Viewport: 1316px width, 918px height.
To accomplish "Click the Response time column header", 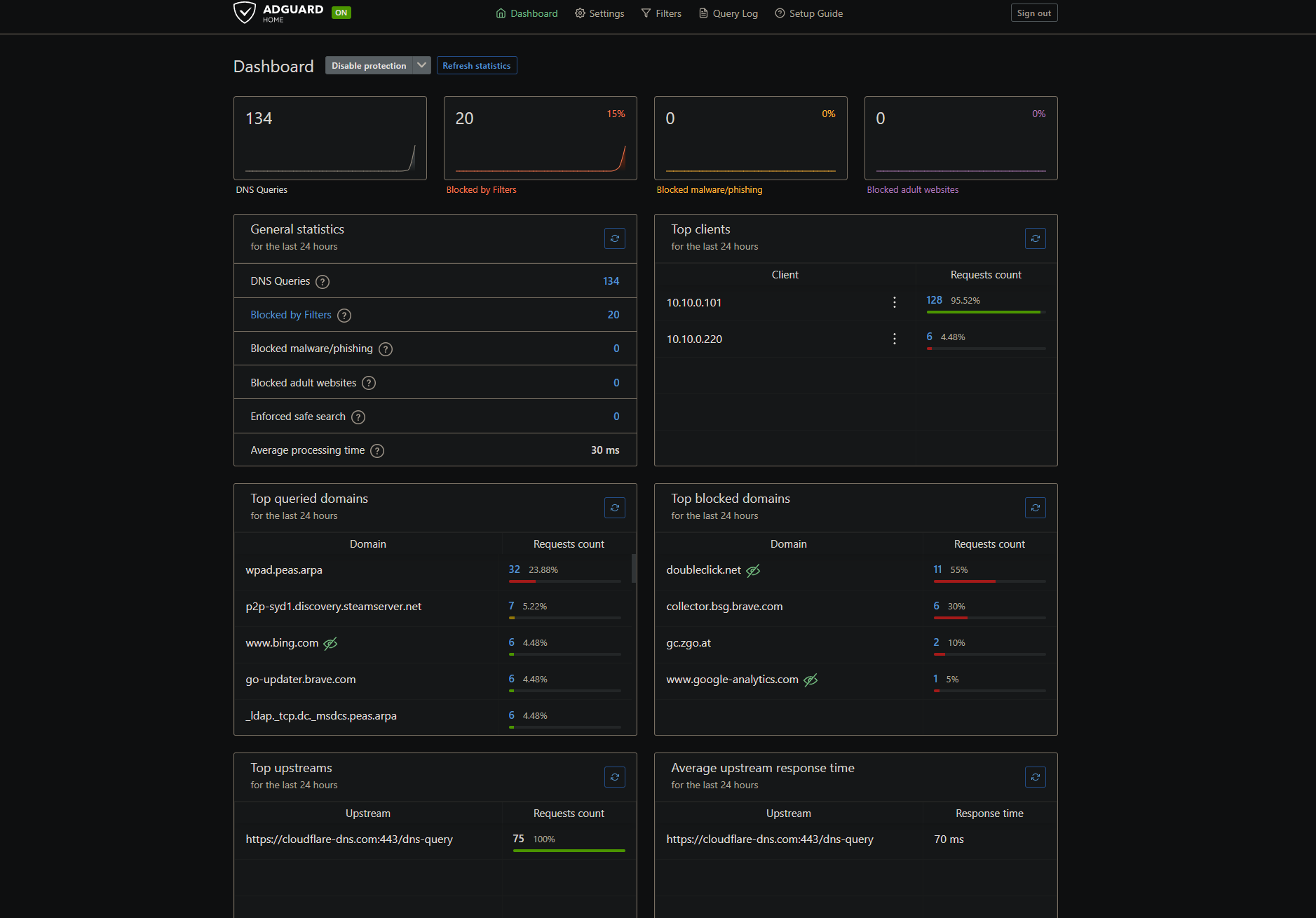I will click(989, 814).
